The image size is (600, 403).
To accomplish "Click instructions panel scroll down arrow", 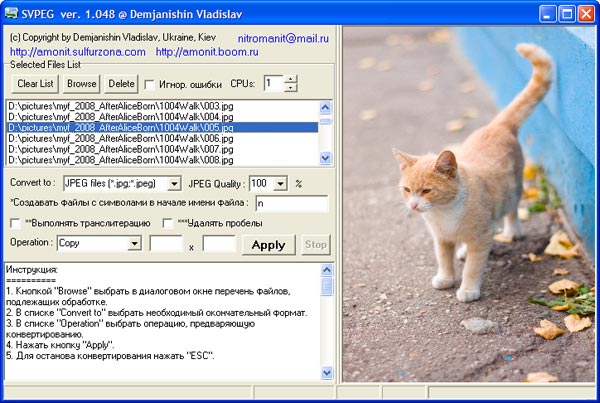I will 327,372.
